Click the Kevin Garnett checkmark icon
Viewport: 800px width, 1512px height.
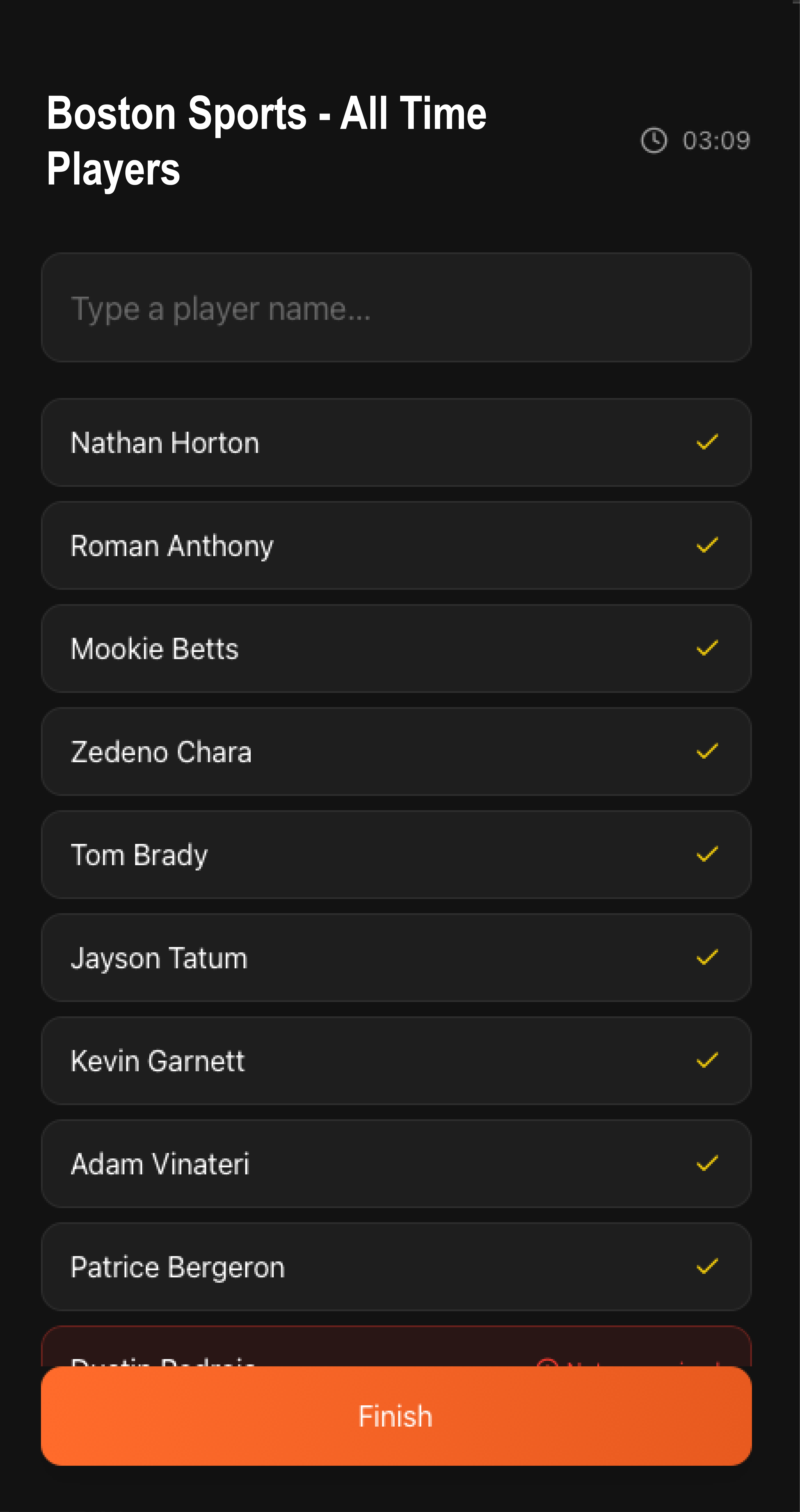pos(707,1061)
